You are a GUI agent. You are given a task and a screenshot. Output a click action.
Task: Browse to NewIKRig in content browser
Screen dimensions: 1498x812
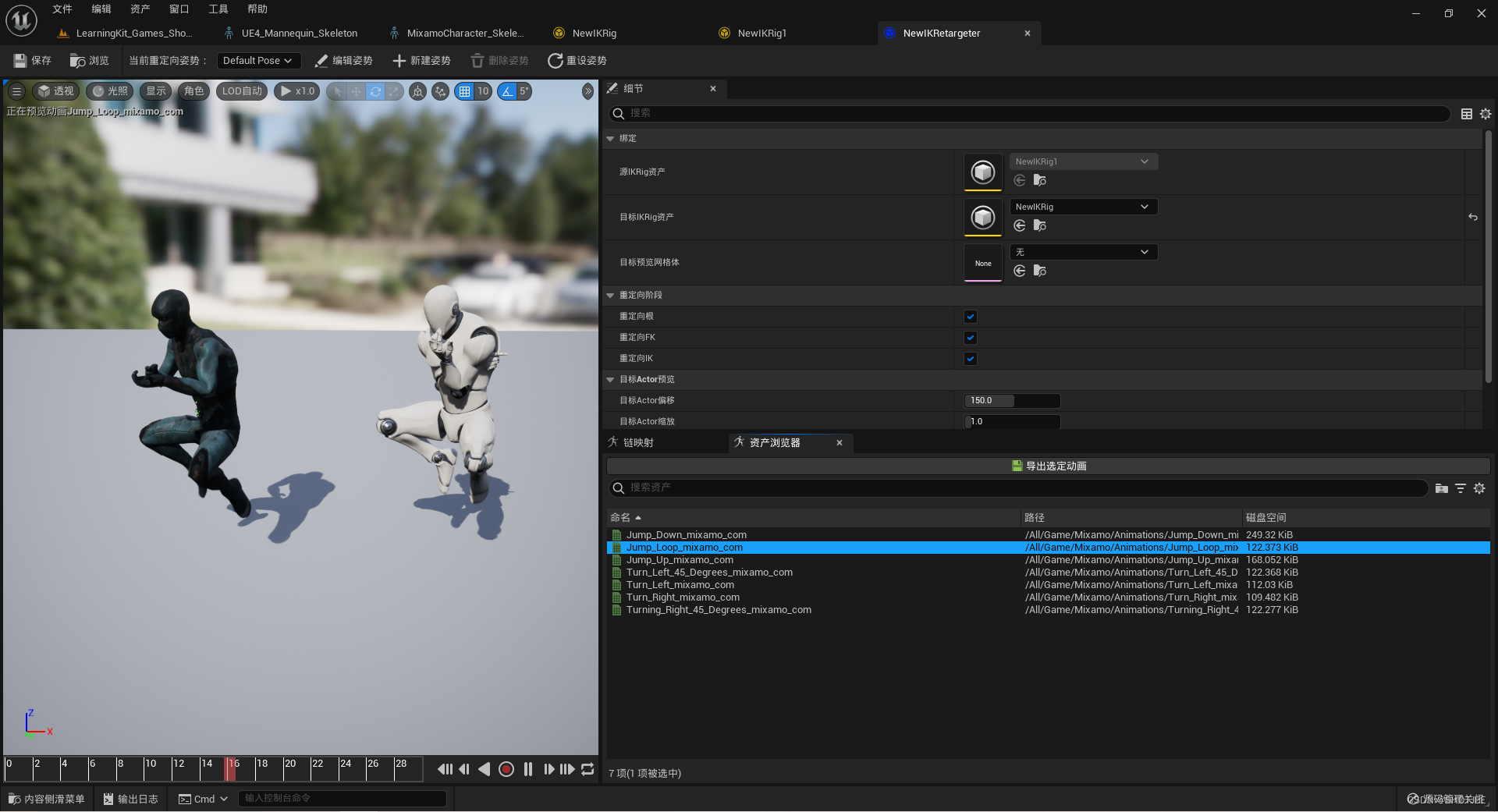point(1040,225)
